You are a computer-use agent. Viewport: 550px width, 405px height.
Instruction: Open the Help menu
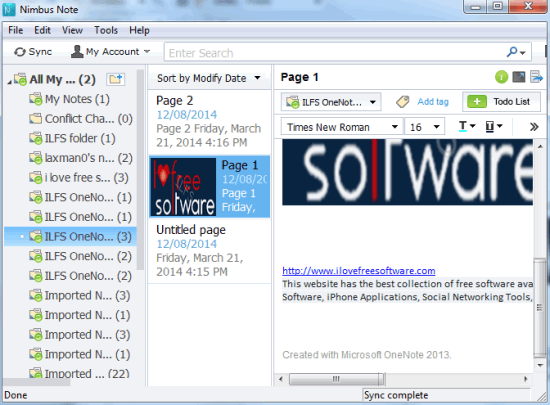tap(139, 30)
